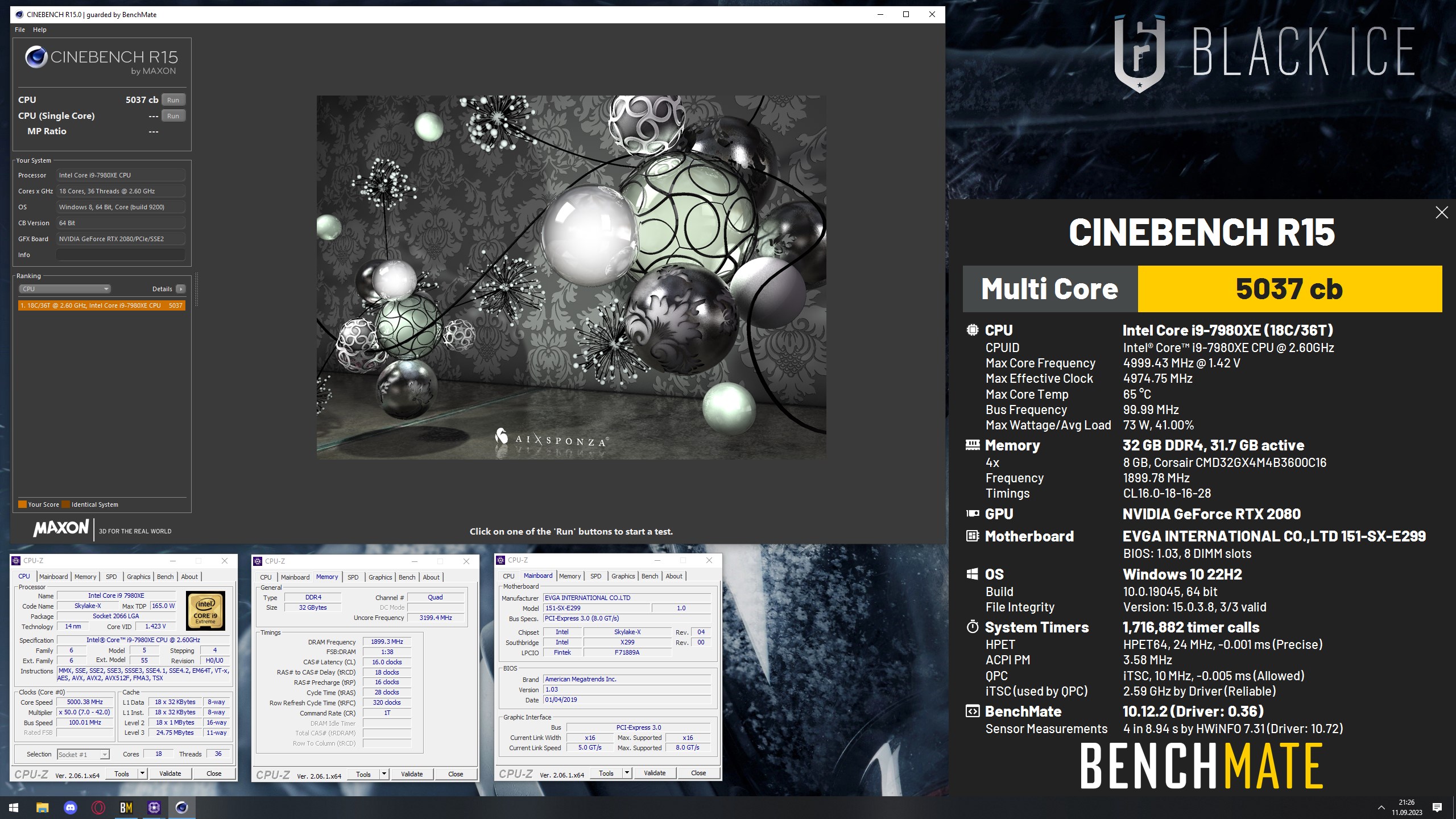
Task: Click the BIOS Date 01/04/2019 value
Action: click(627, 700)
